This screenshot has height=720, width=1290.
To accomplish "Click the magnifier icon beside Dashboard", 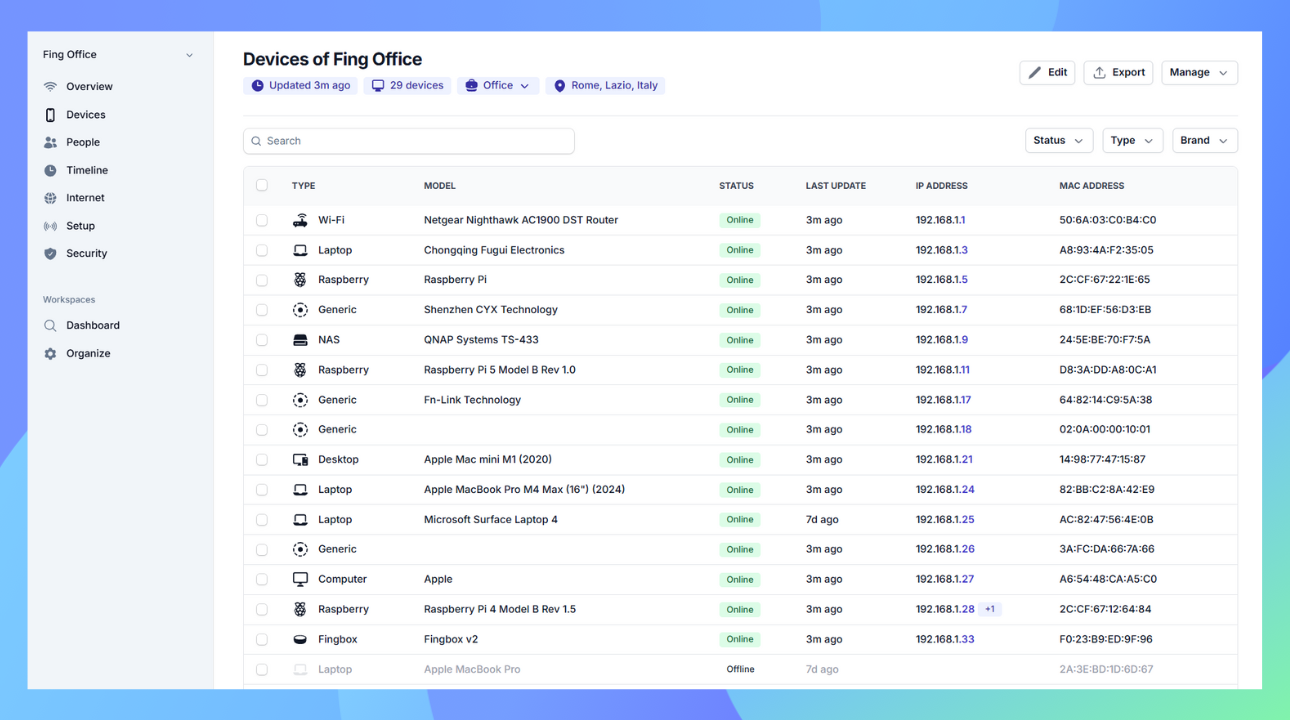I will point(50,326).
